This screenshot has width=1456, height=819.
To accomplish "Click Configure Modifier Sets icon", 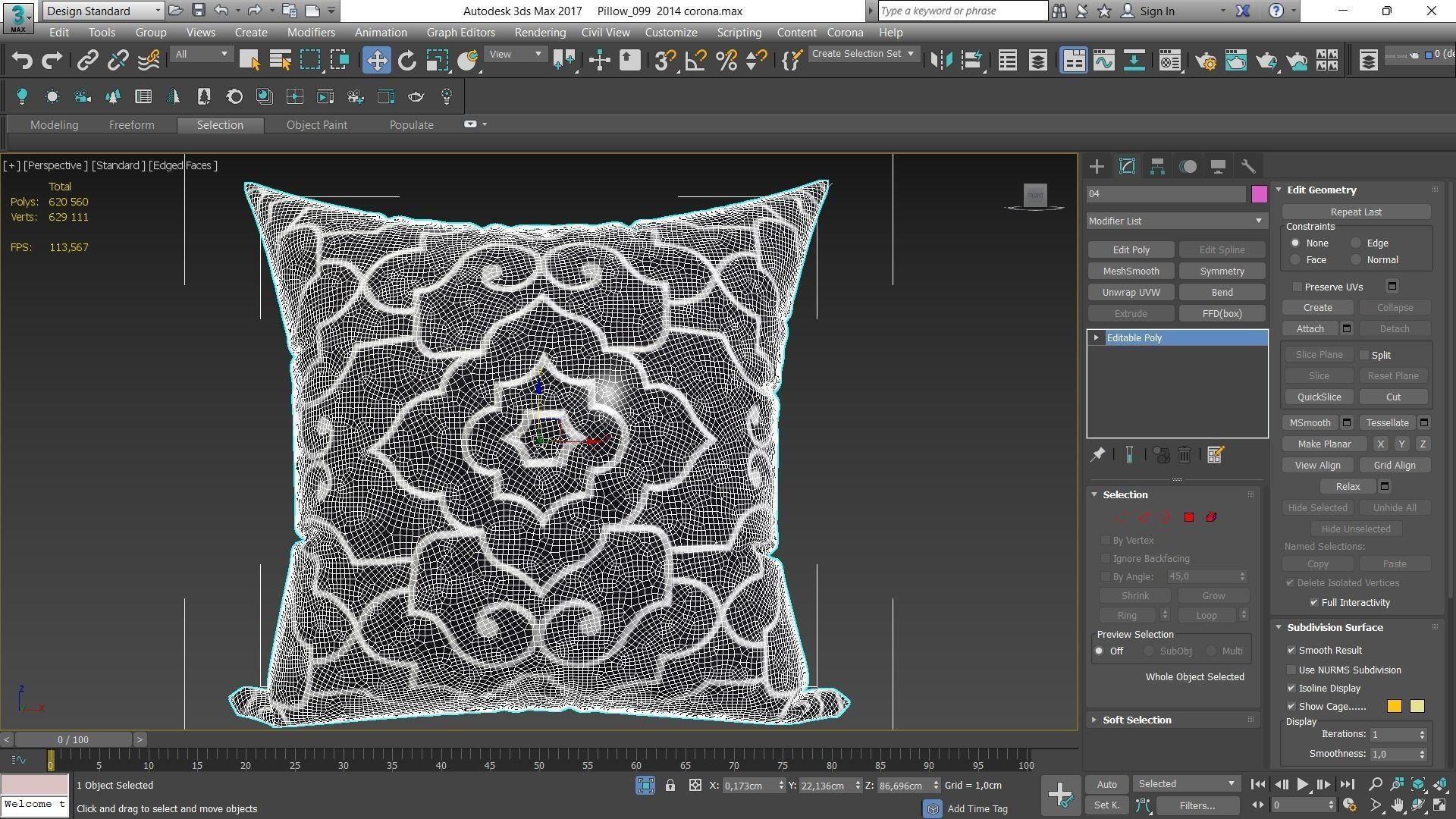I will 1216,455.
